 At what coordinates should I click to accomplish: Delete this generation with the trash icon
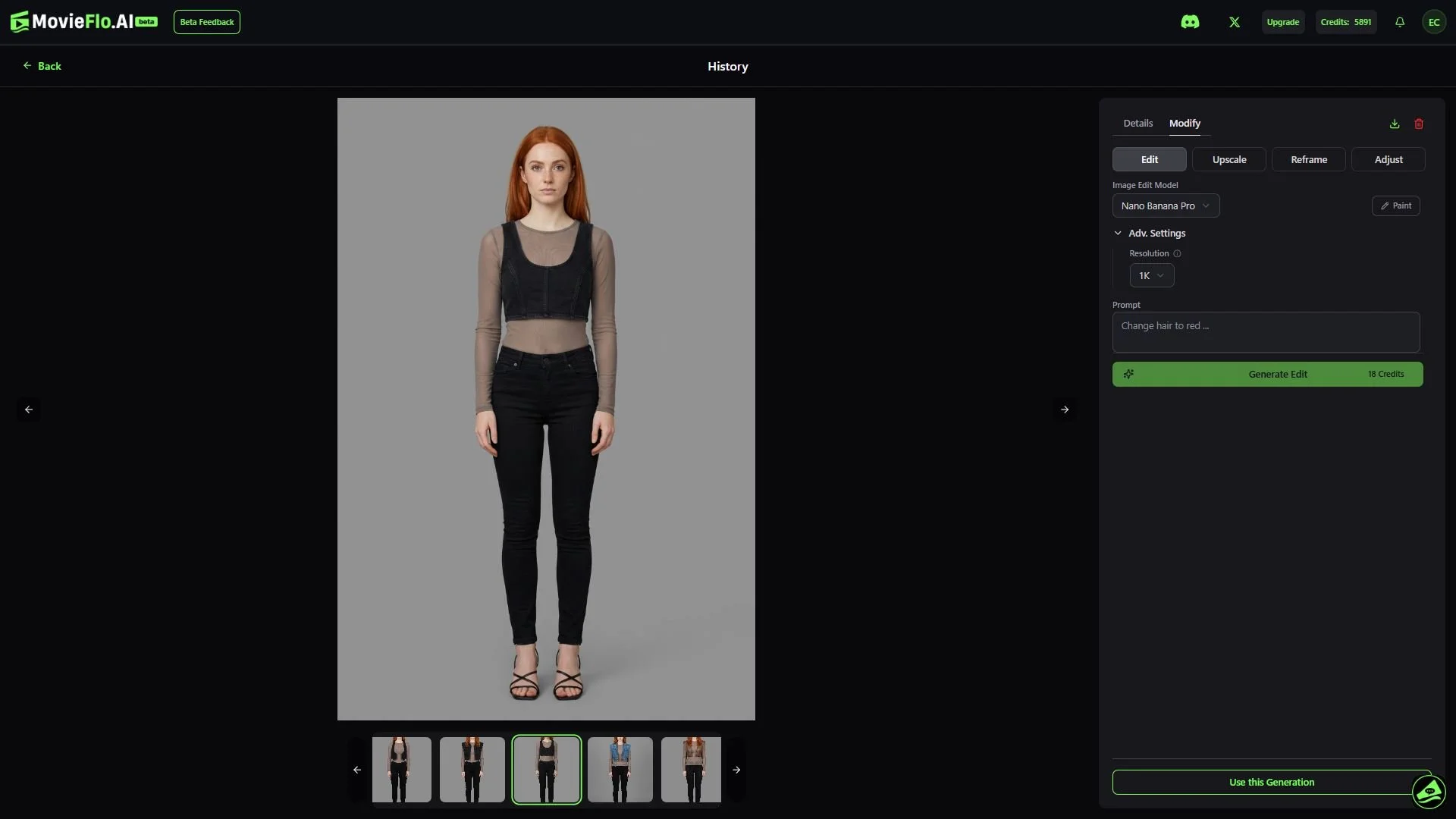[1419, 123]
